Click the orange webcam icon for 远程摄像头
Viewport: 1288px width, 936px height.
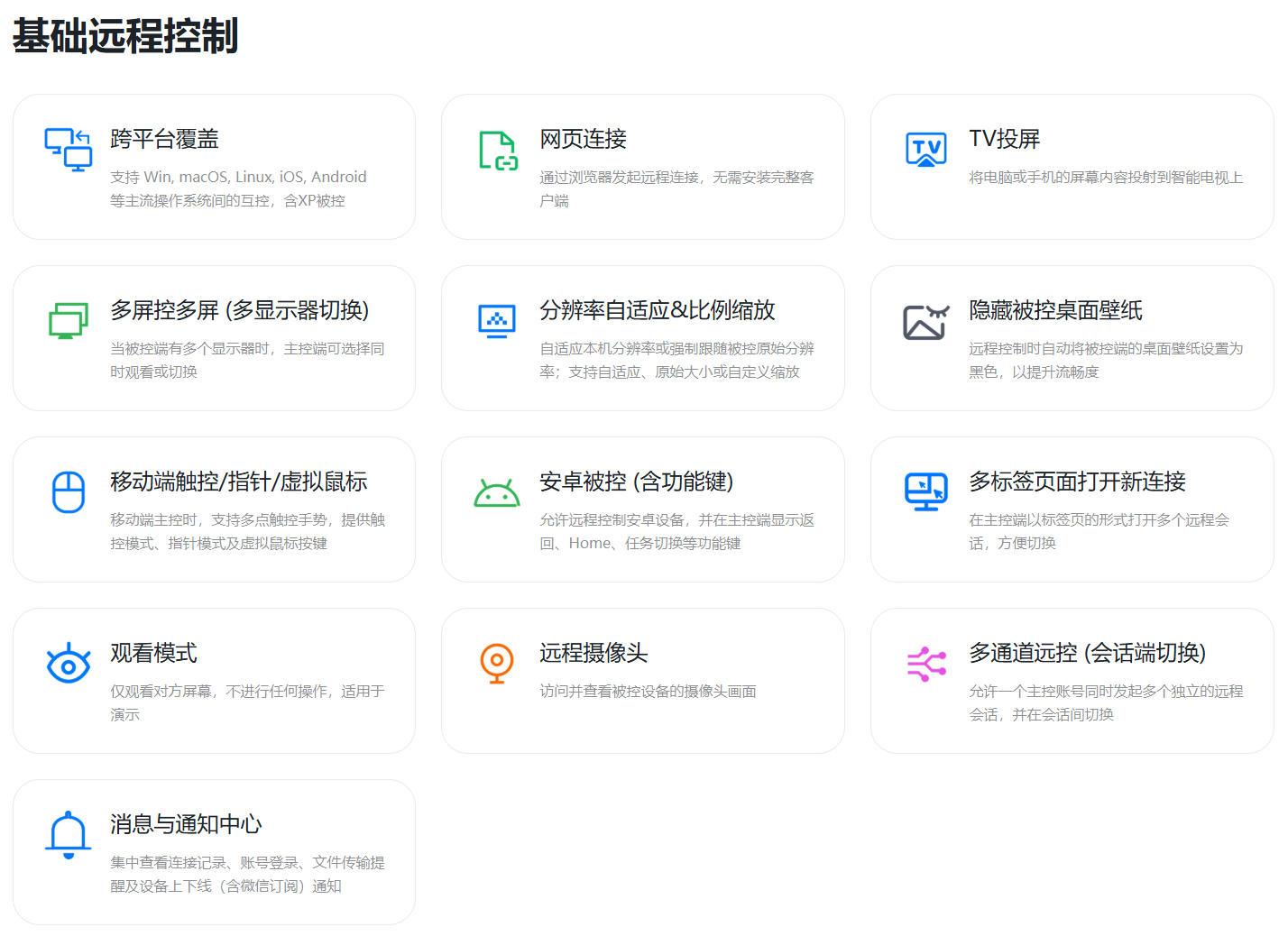tap(497, 663)
